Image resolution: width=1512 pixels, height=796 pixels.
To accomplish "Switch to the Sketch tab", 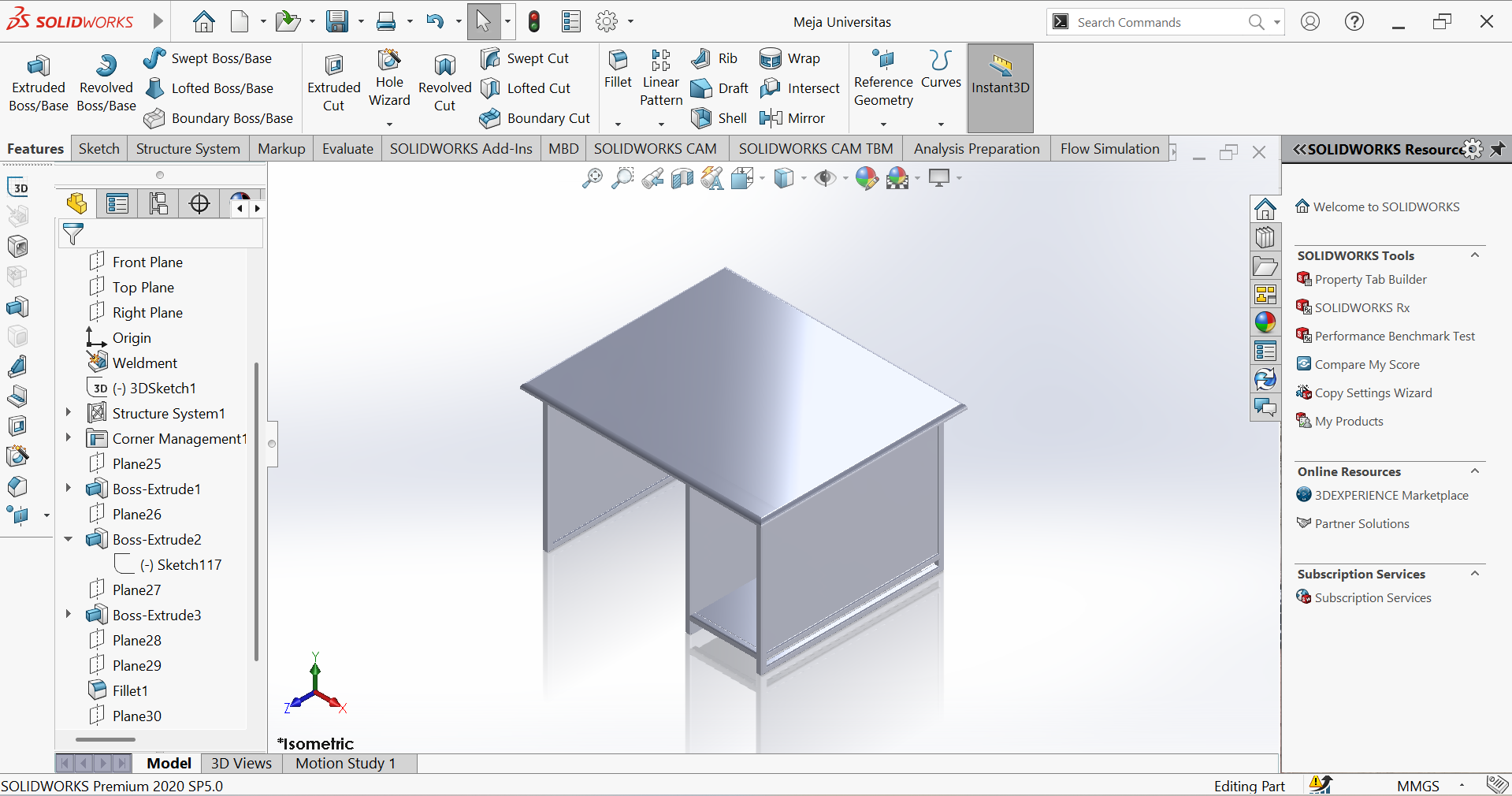I will pos(99,149).
